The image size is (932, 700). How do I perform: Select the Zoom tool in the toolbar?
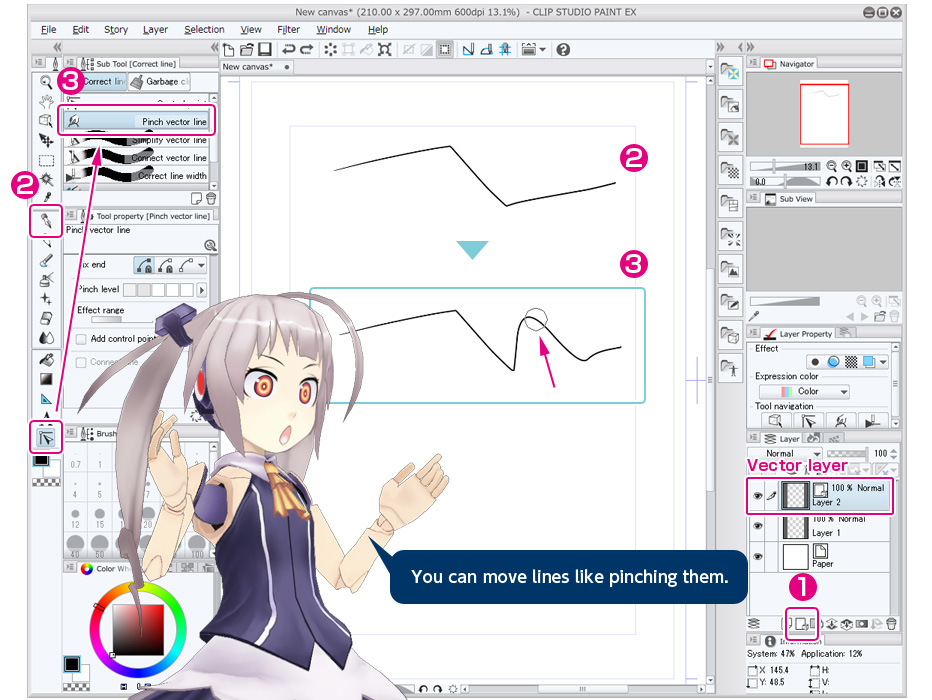(x=44, y=83)
